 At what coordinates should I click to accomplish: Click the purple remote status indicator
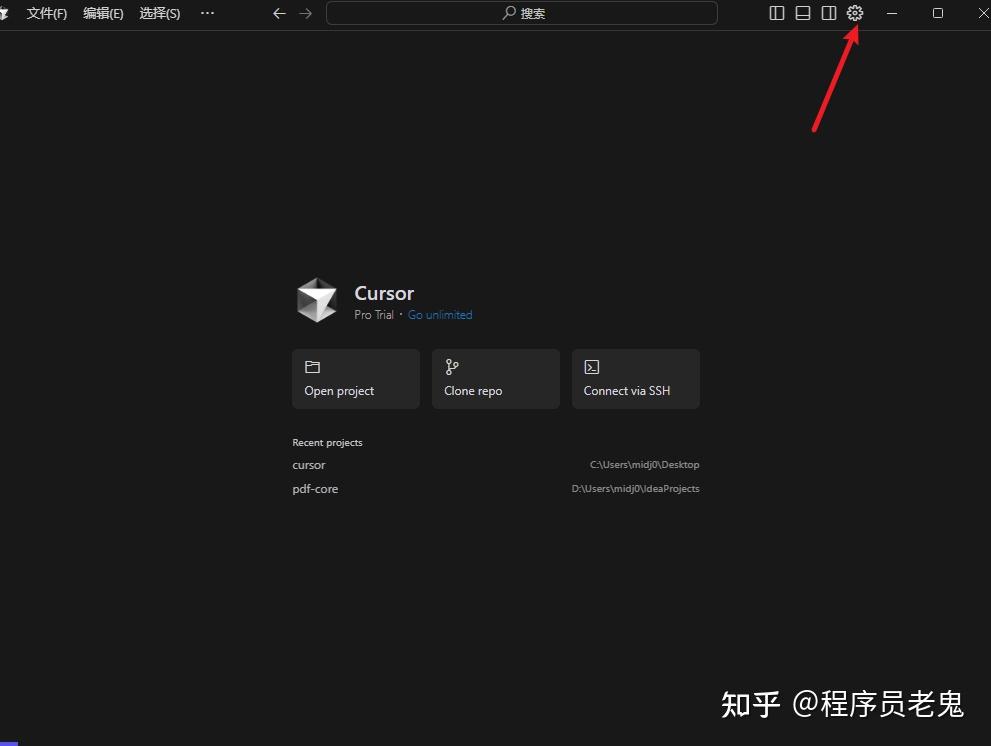tap(9, 743)
